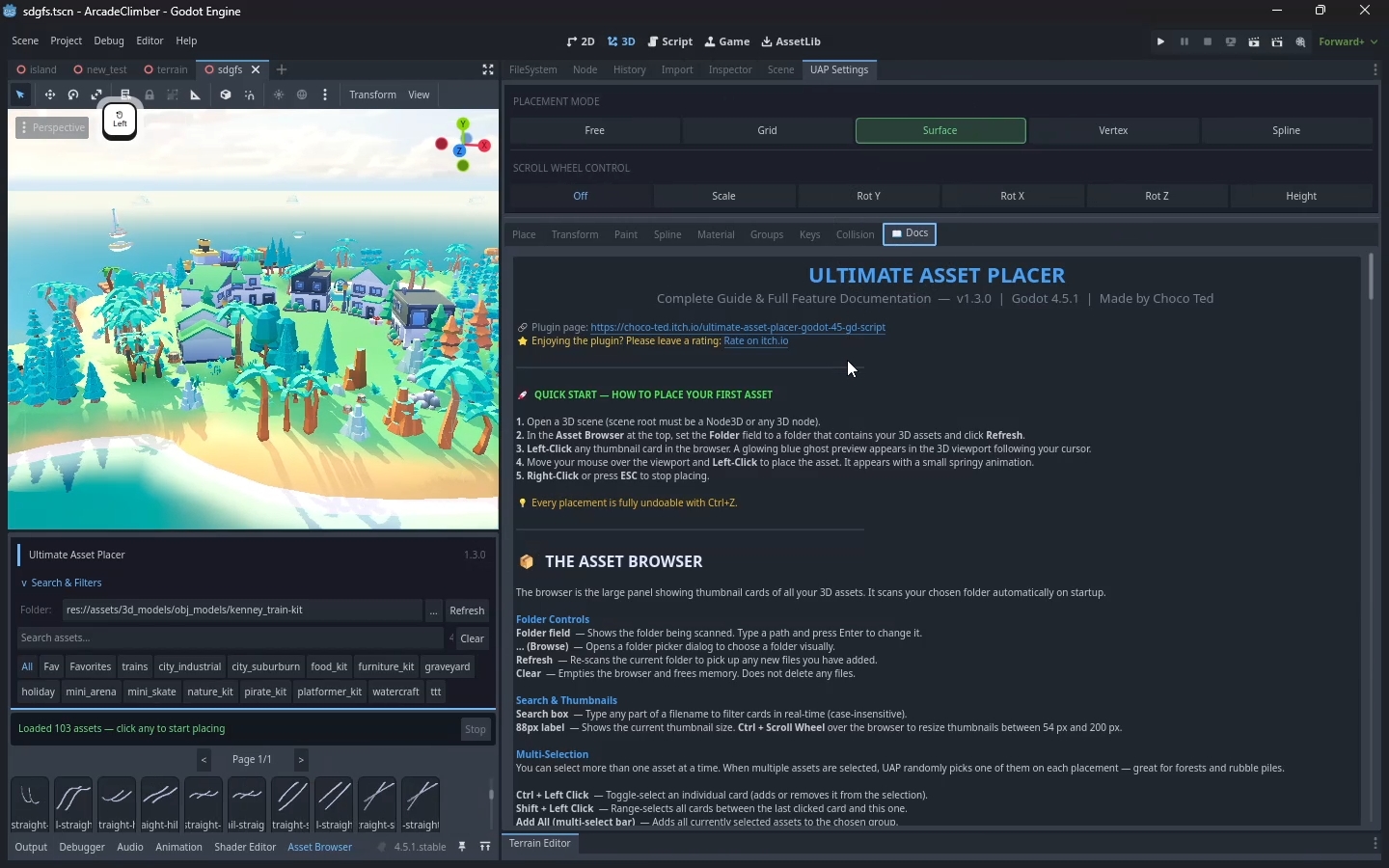Activate the ruler measure tool icon
The image size is (1389, 868).
point(196,95)
